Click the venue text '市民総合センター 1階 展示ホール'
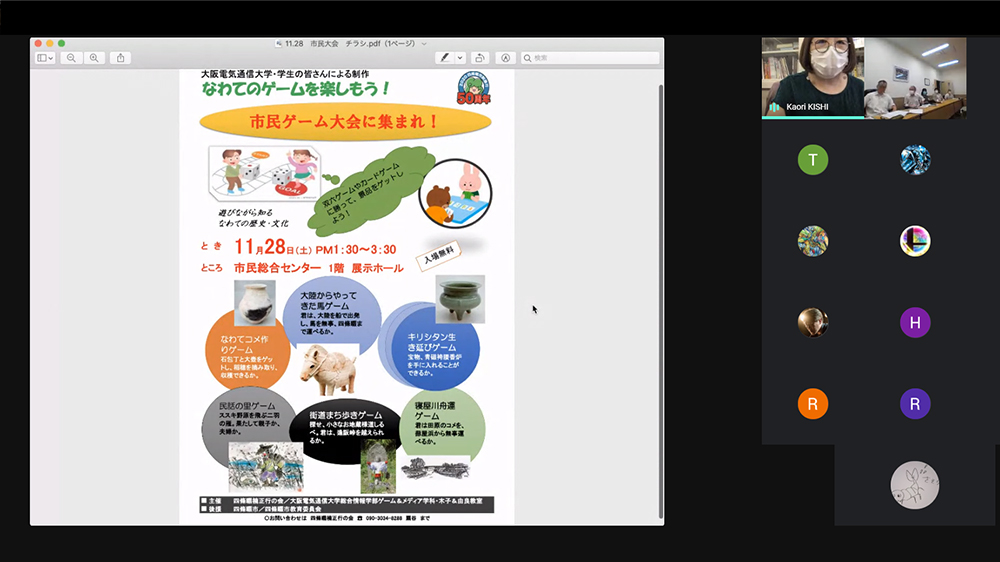1000x562 pixels. 318,268
